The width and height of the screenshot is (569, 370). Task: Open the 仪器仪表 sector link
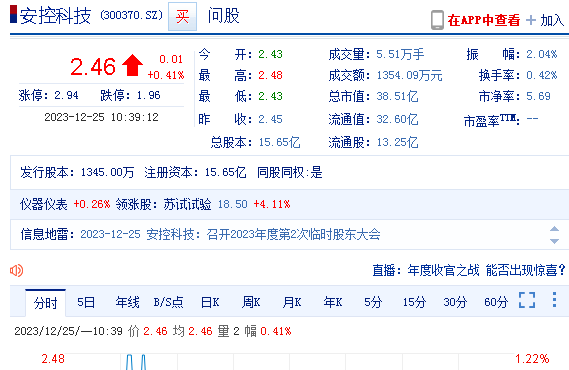(44, 204)
